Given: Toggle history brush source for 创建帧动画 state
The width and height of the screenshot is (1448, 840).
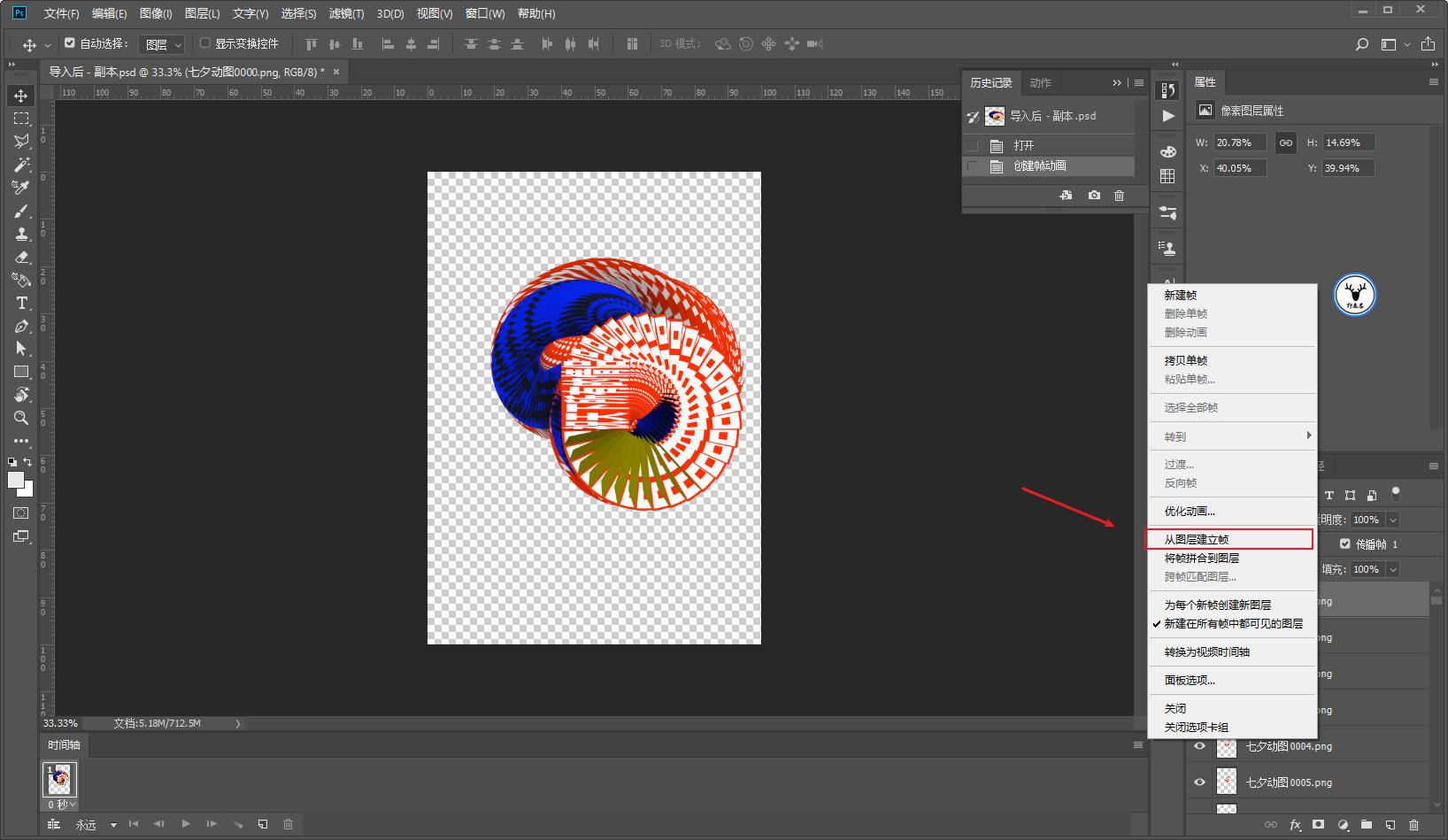Looking at the screenshot, I should point(973,166).
